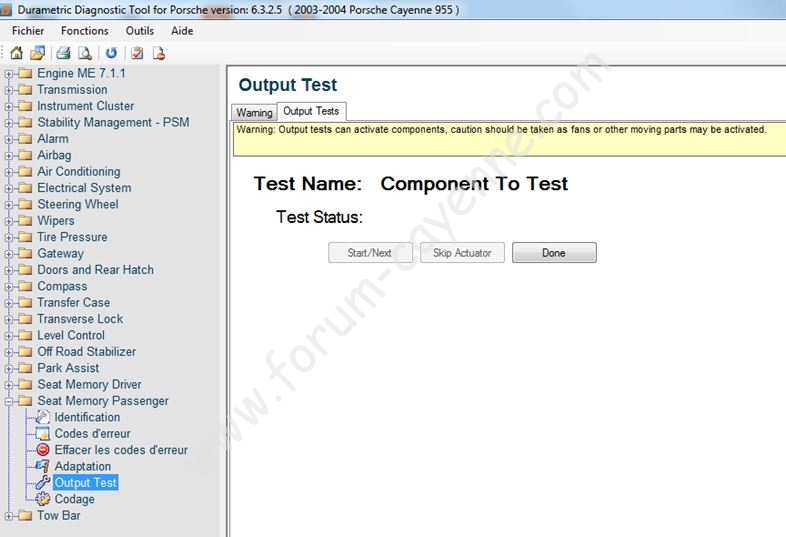This screenshot has height=537, width=786.
Task: Click the Skip Actuator button
Action: pos(462,253)
